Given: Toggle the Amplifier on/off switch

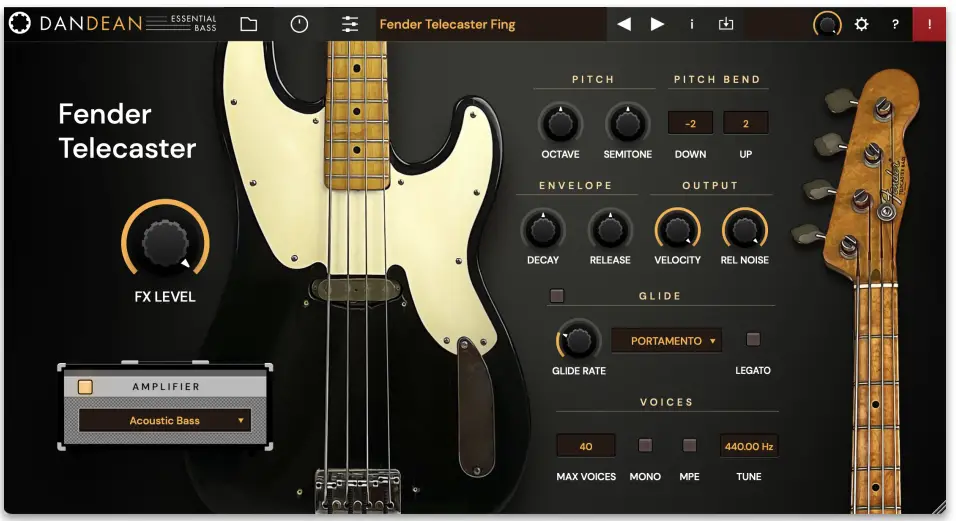Looking at the screenshot, I should (x=85, y=387).
